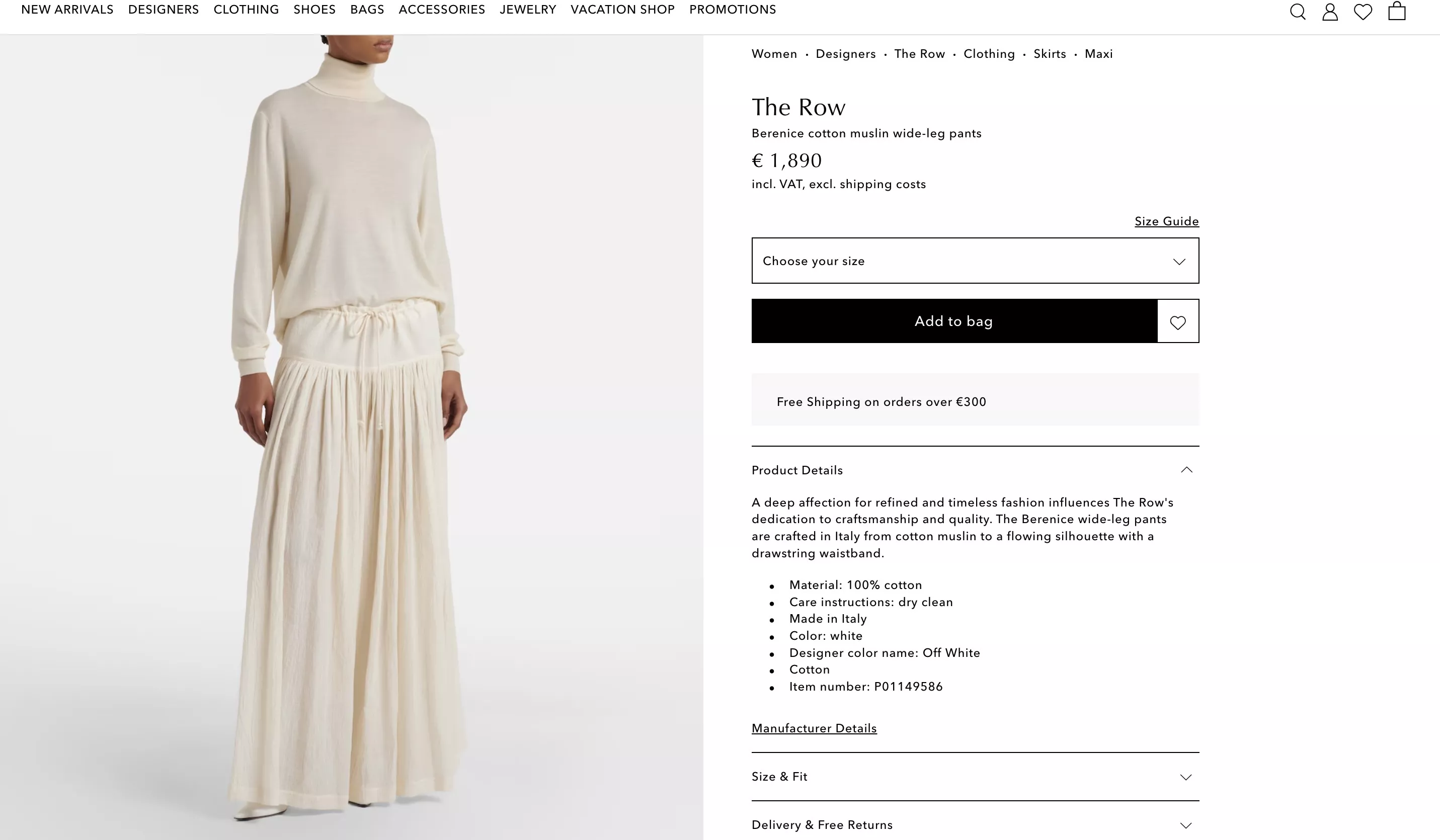Screen dimensions: 1440x840
Task: Open the VACATION SHOP menu
Action: (x=622, y=10)
